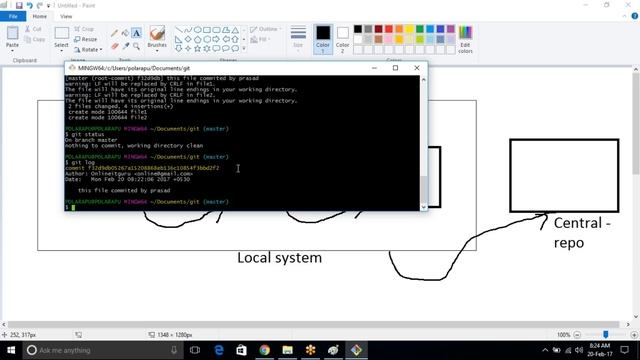640x360 pixels.
Task: Activate the Color 1 selector
Action: coord(323,39)
